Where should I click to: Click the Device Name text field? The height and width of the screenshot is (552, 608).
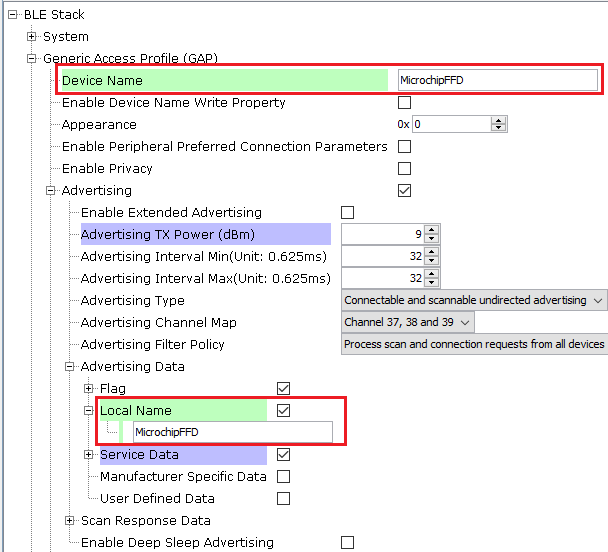(x=498, y=80)
